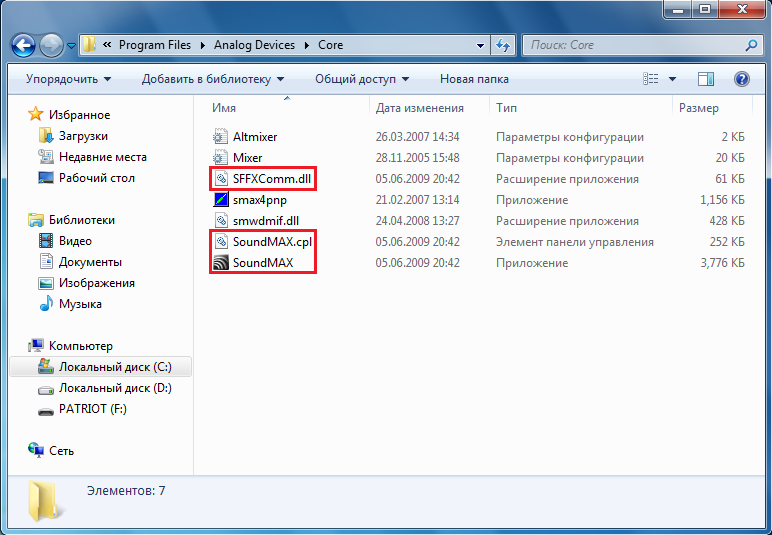
Task: Click the smax4pnp file name
Action: point(260,200)
